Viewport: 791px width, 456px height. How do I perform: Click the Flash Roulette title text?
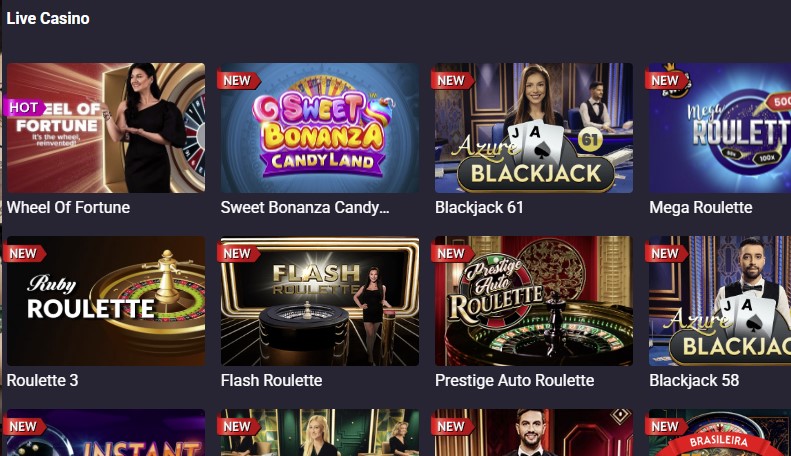272,380
